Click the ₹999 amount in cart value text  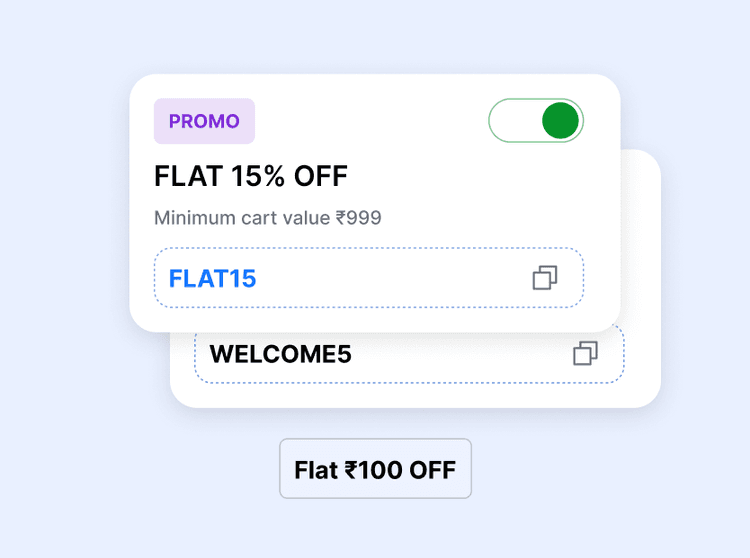click(x=358, y=217)
